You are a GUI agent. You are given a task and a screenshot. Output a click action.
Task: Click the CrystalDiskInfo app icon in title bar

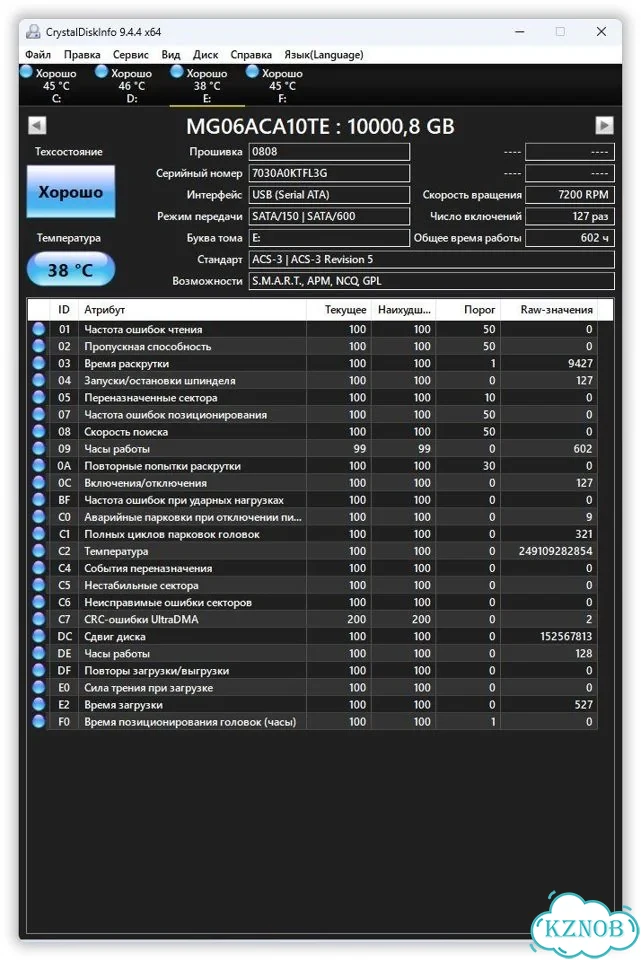[33, 32]
